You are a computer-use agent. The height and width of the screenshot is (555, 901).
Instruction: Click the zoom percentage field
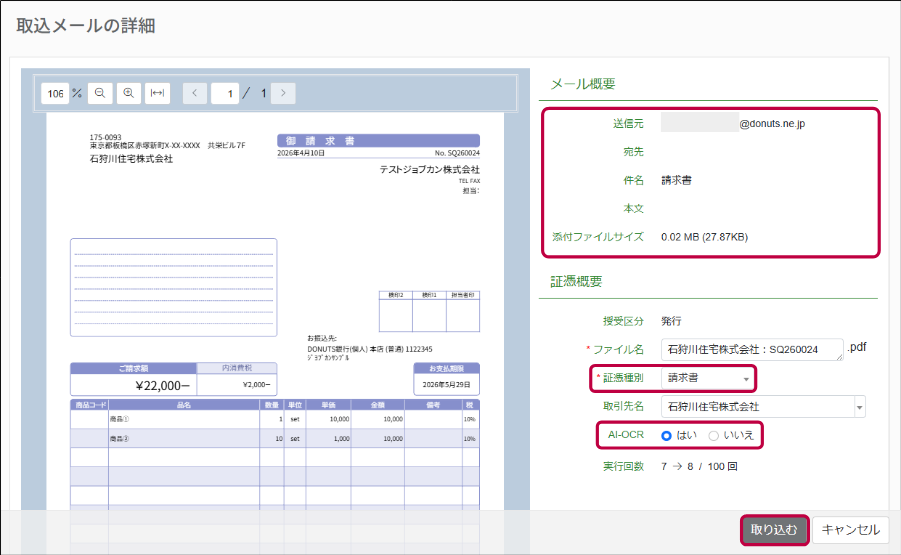[55, 93]
